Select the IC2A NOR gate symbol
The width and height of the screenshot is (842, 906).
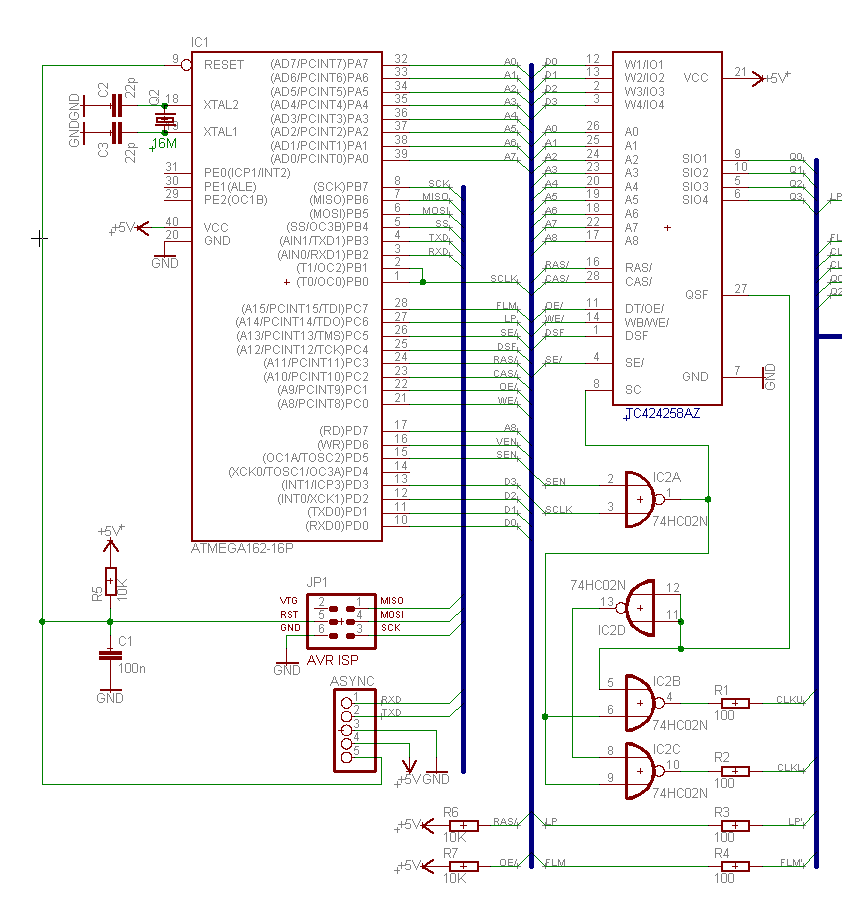coord(644,499)
